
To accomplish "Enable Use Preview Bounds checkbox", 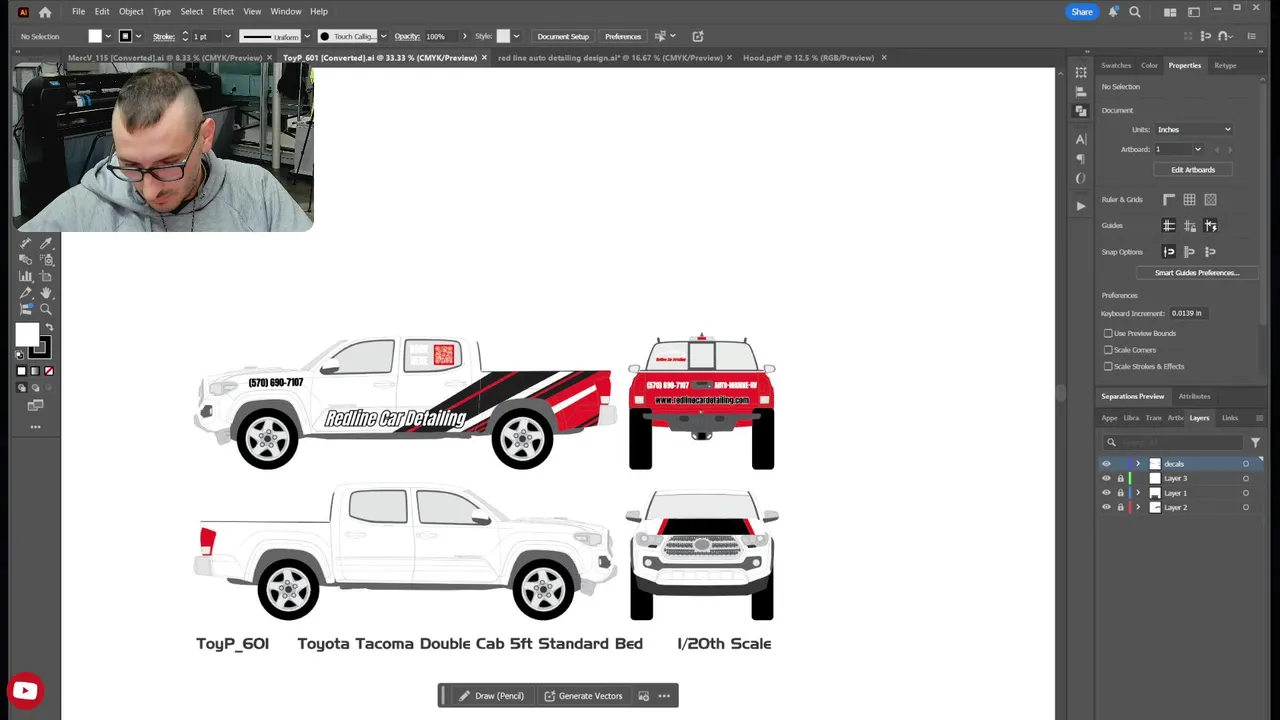I will click(1108, 333).
